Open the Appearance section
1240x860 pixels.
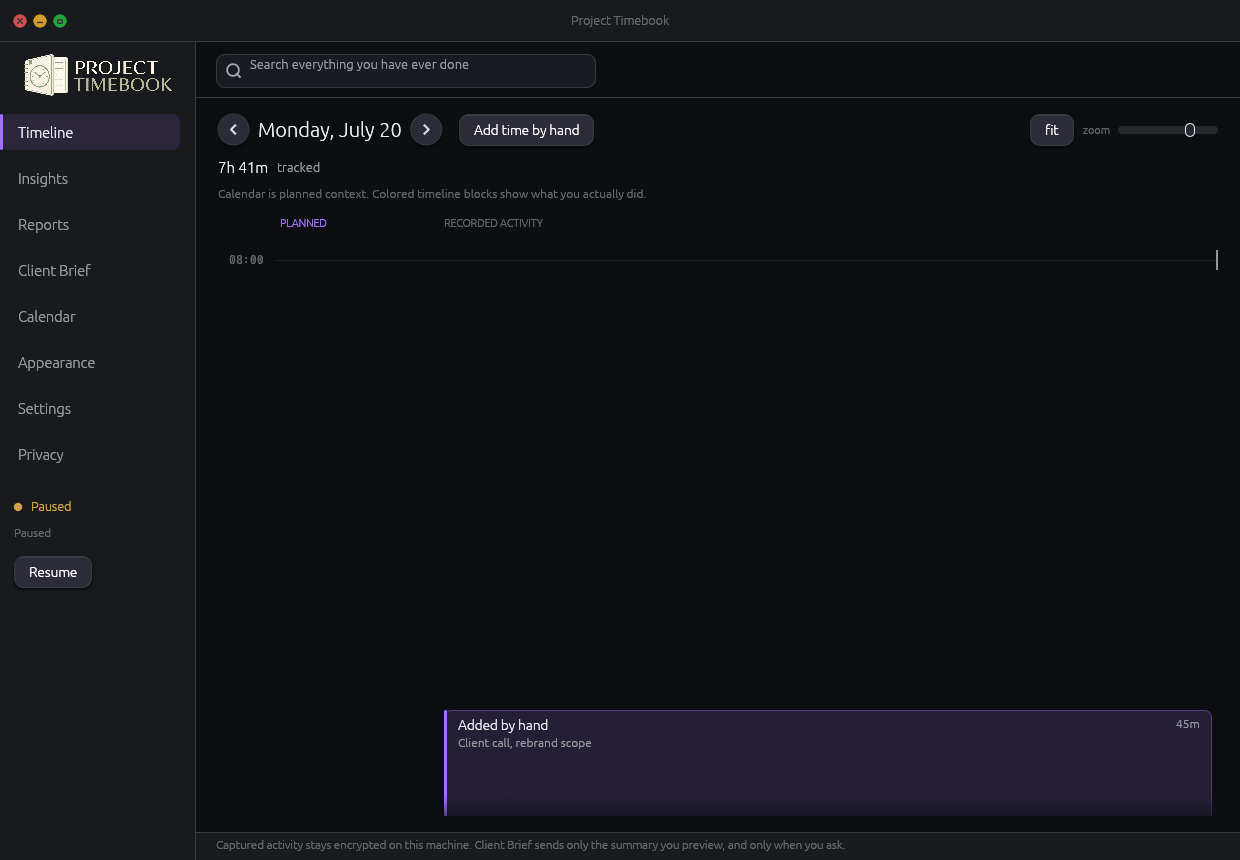pos(91,362)
